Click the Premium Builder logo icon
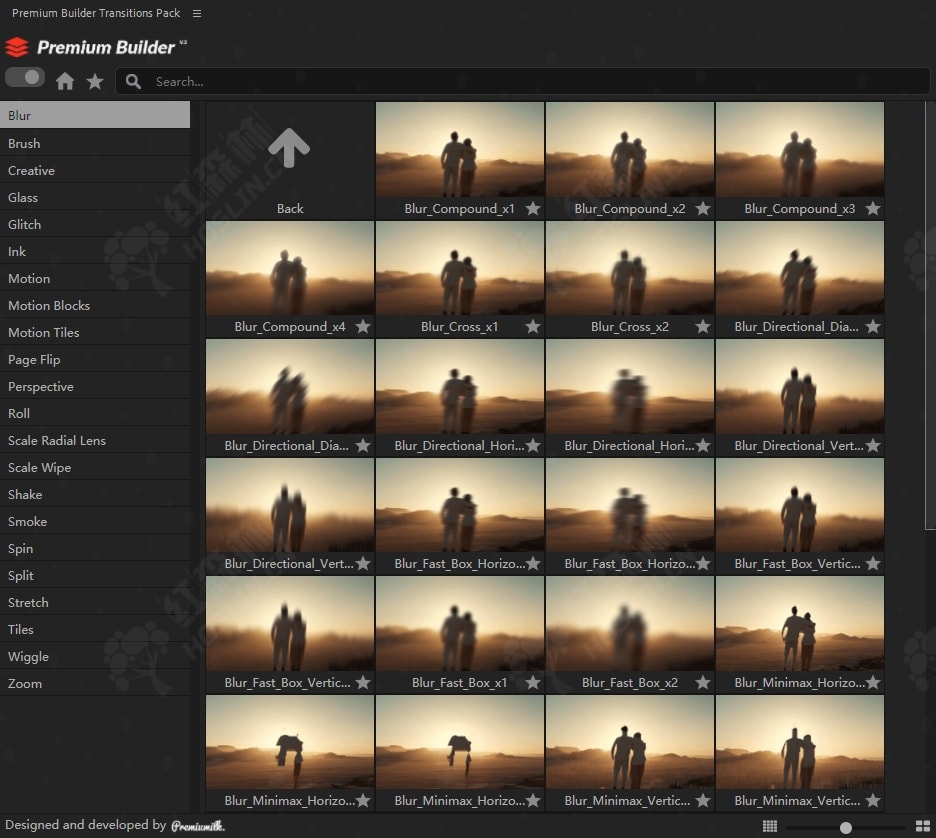 [17, 47]
